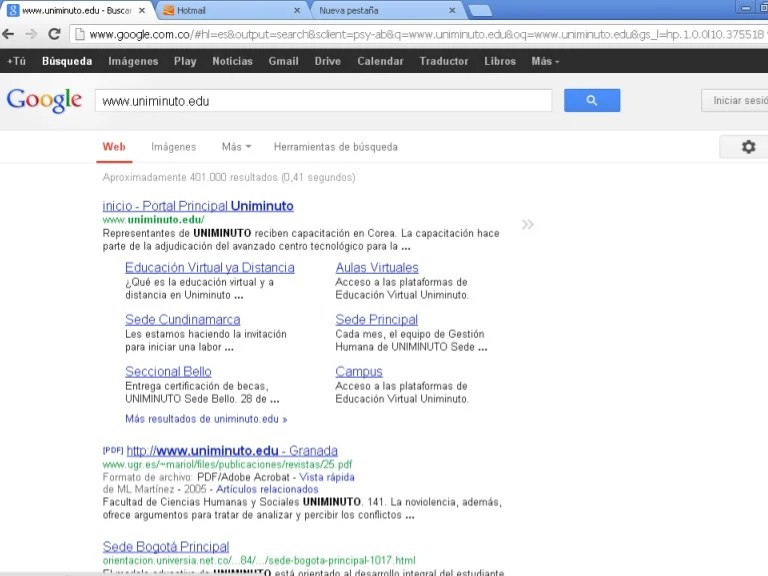Open the settings gear on results page

tap(748, 146)
